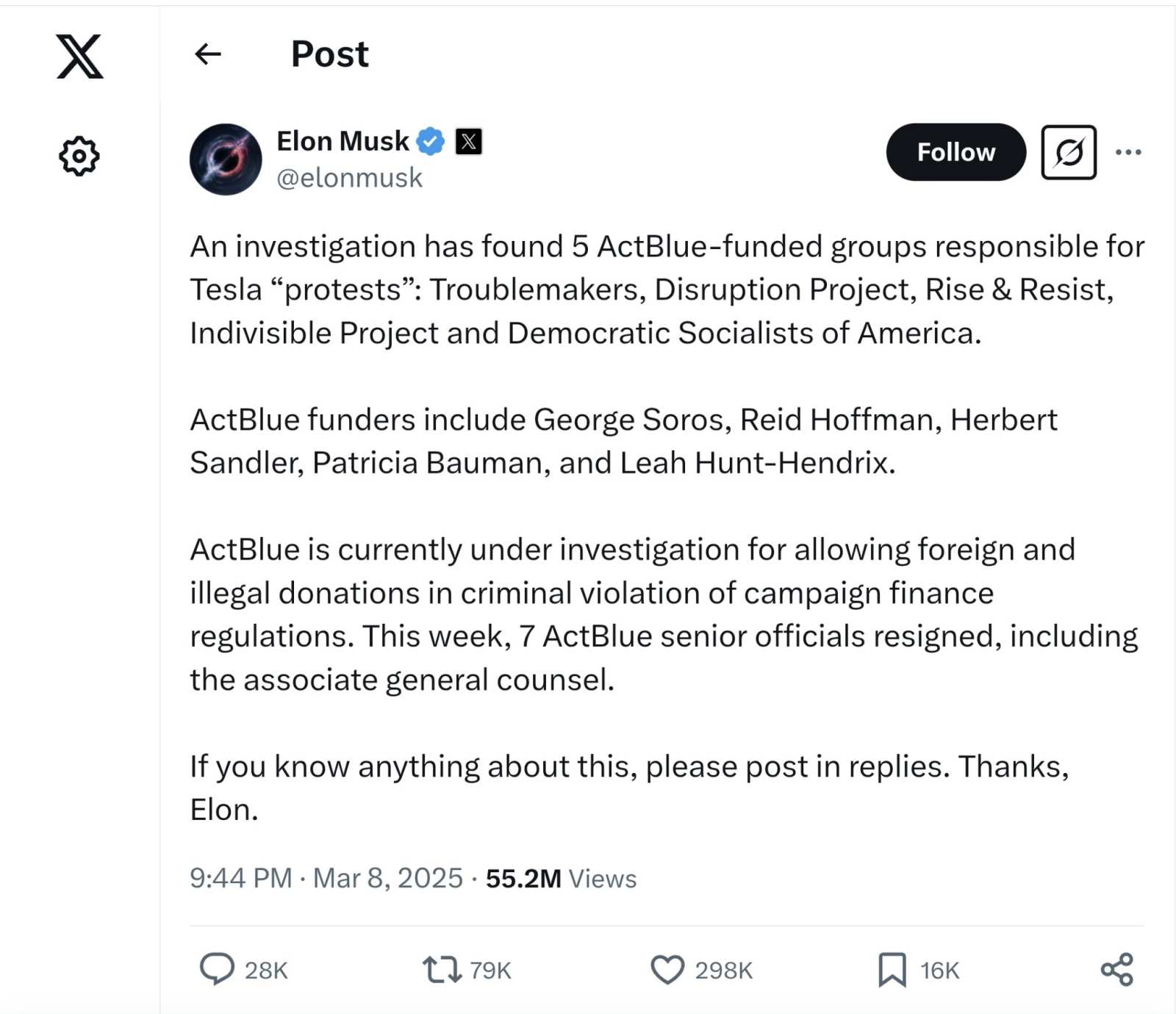Click the Elon Musk display name

click(x=343, y=140)
